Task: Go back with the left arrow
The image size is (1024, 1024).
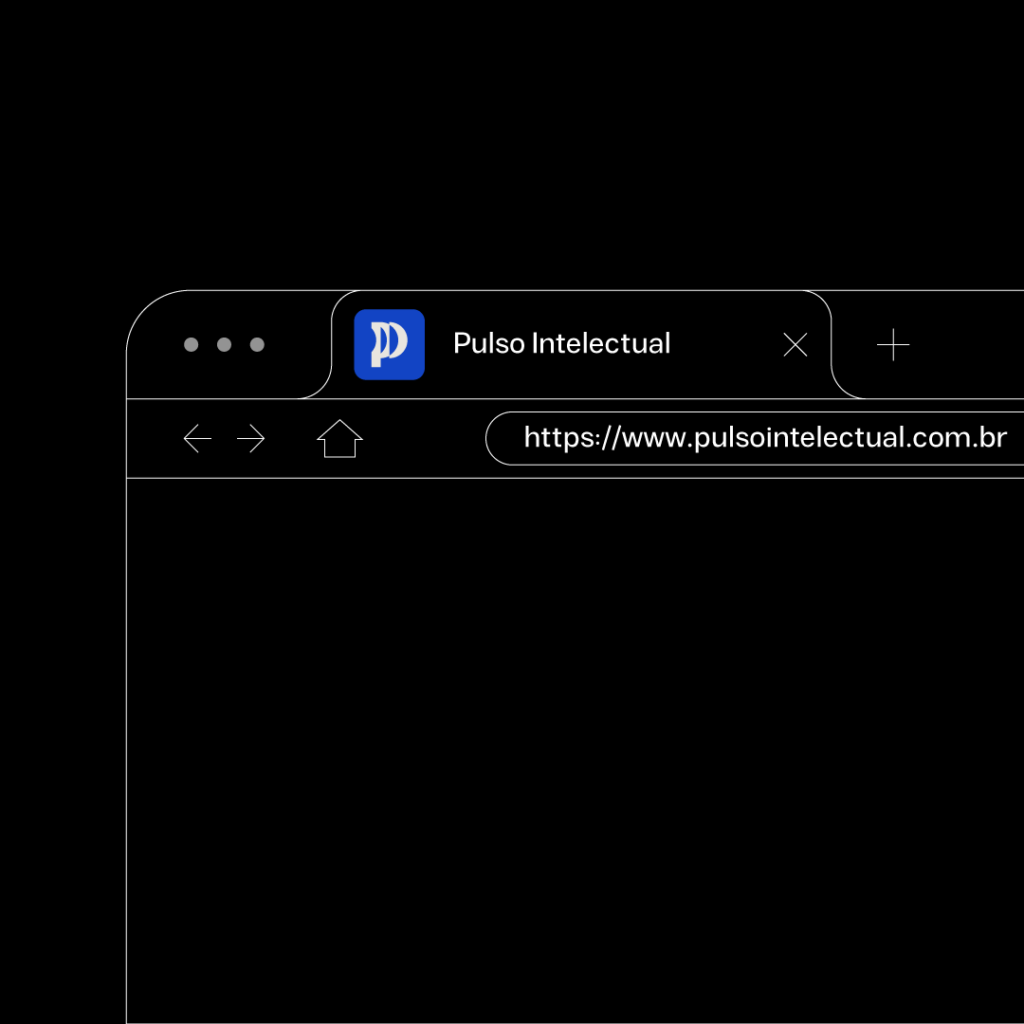Action: [197, 438]
